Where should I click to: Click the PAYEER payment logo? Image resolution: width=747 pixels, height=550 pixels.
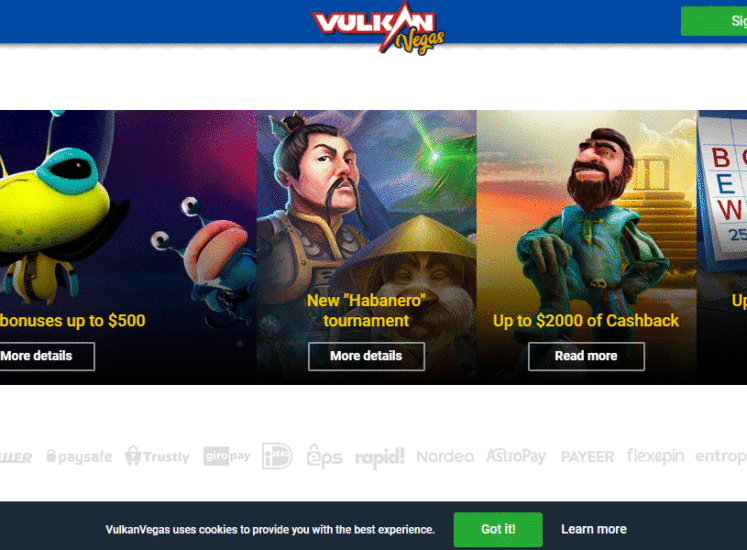(x=587, y=457)
